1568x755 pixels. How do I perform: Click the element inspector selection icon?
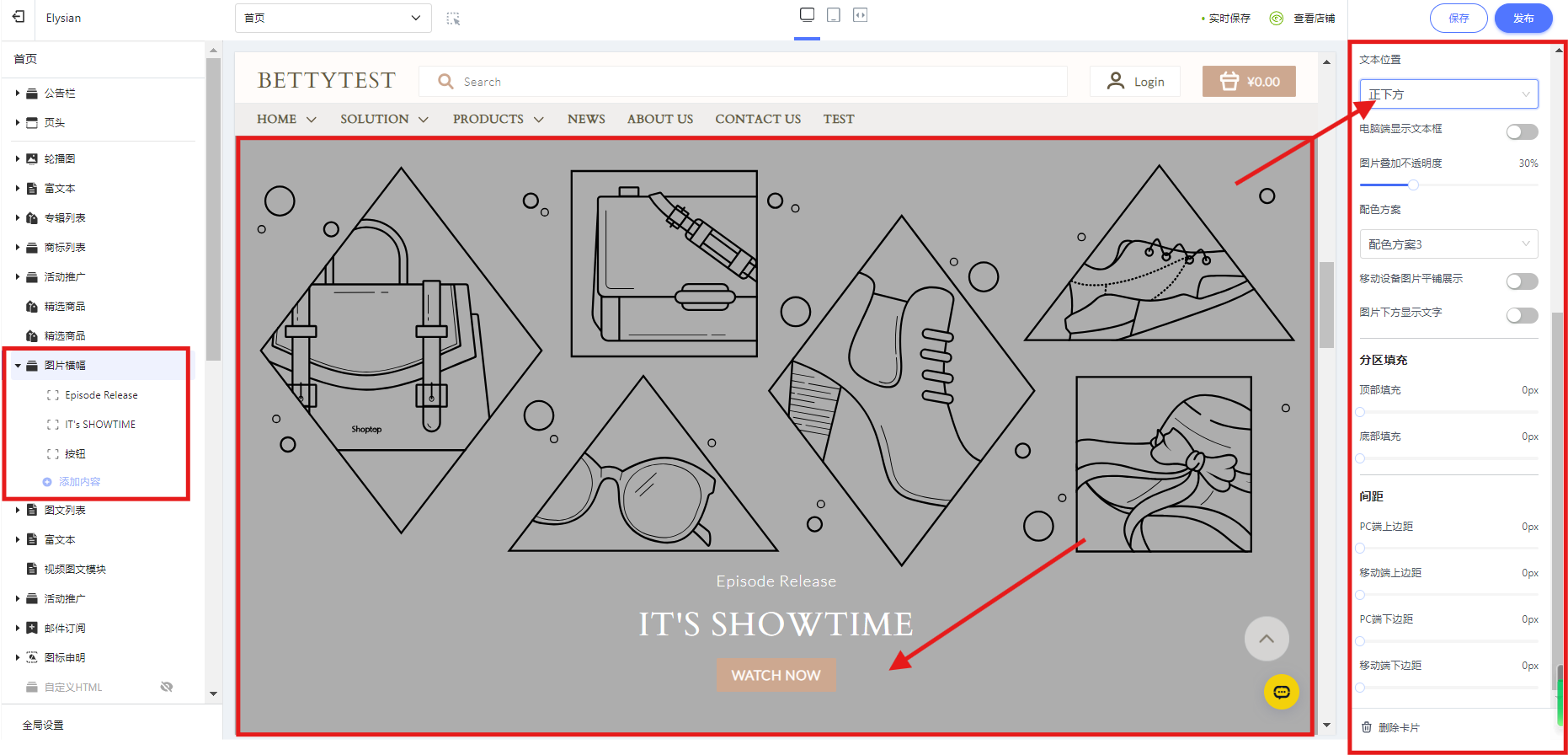click(x=453, y=19)
